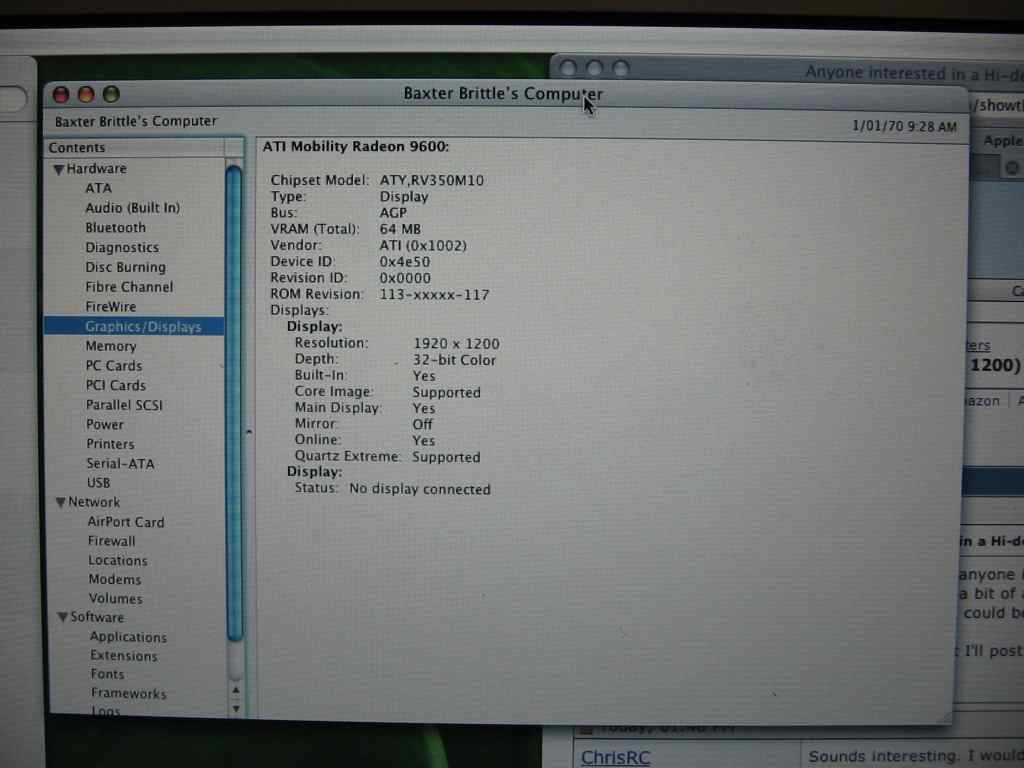Click the No display connected status text
The image size is (1024, 768).
[420, 489]
